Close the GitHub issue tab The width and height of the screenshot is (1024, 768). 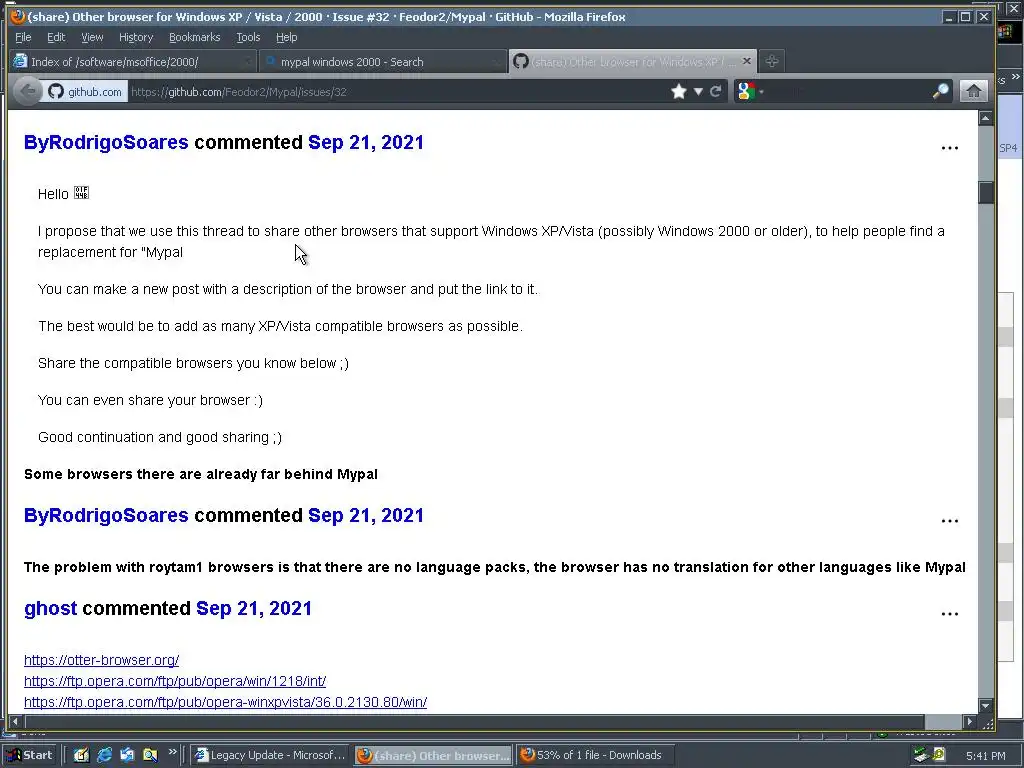click(x=746, y=61)
